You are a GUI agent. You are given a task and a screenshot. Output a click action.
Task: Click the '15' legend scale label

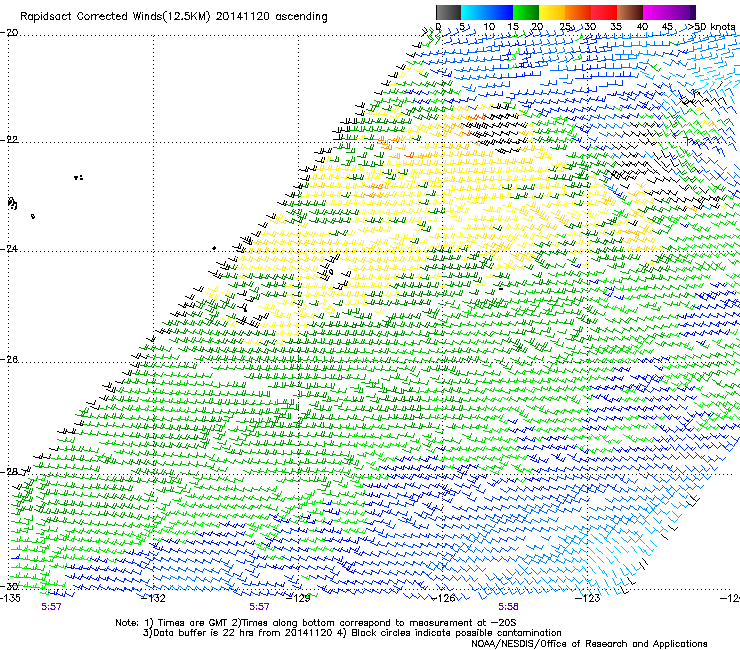513,27
